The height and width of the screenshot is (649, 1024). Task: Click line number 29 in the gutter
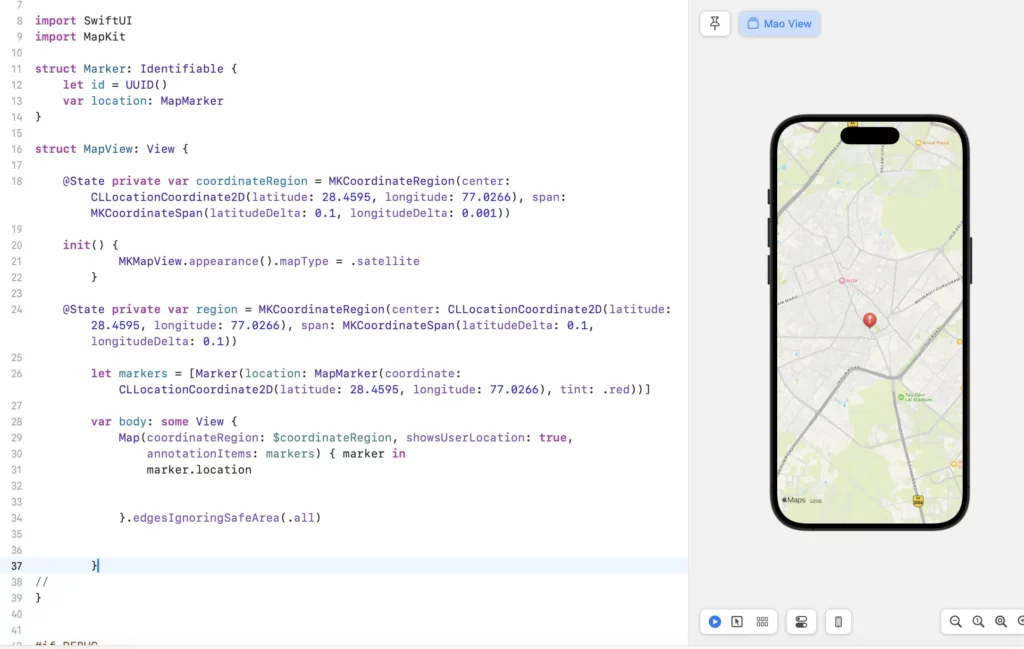[x=16, y=437]
